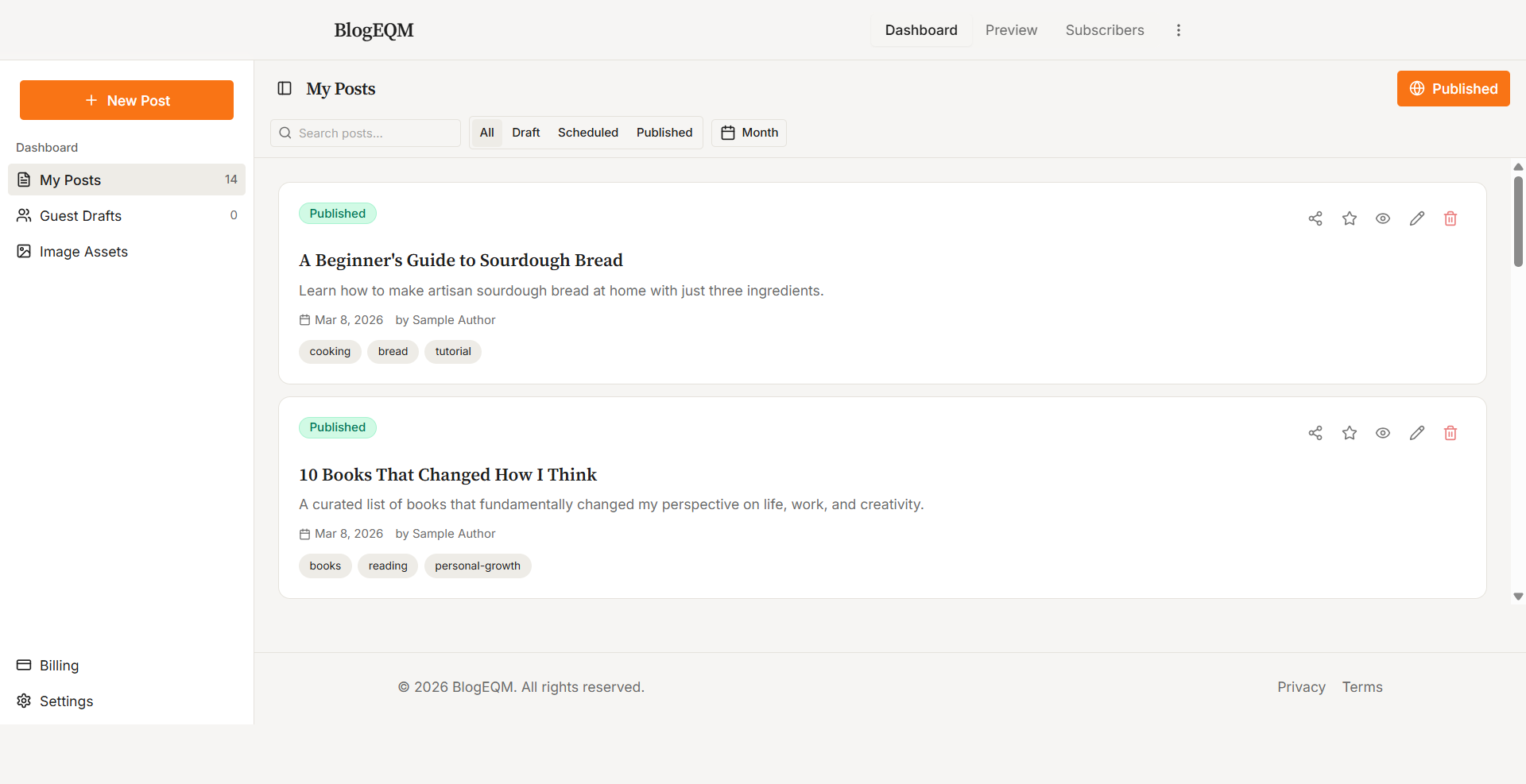This screenshot has height=784, width=1526.
Task: Toggle the sidebar panel icon beside My Posts
Action: point(285,88)
